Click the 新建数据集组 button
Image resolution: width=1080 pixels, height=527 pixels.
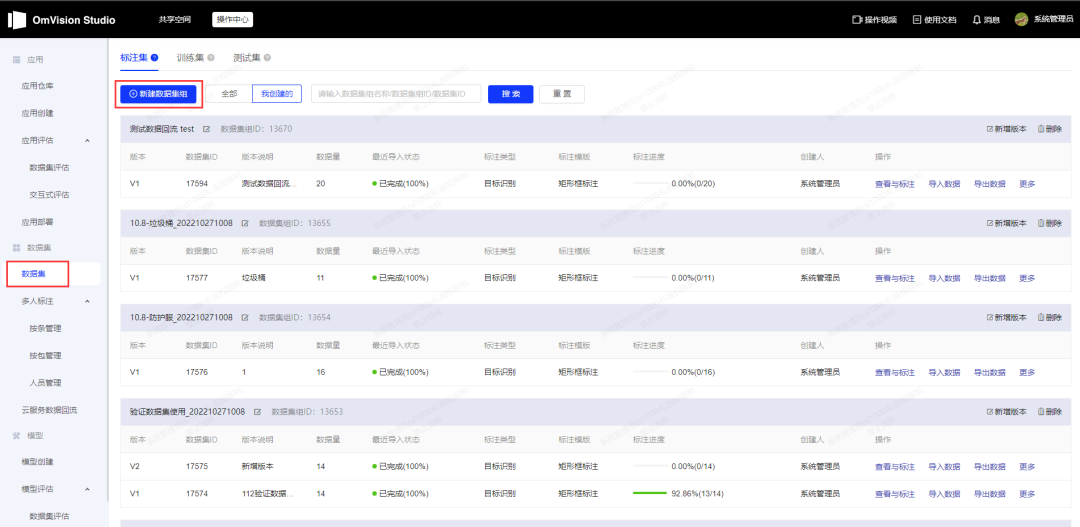click(159, 94)
